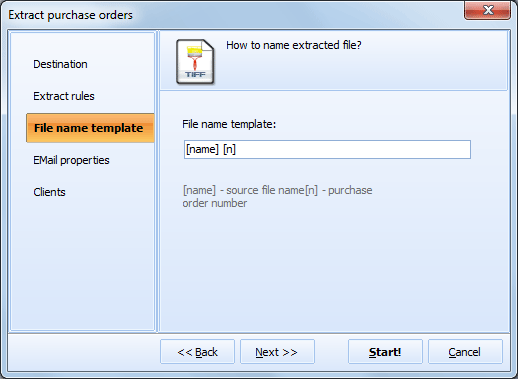Click the Extract purchase orders title
The image size is (518, 379).
point(70,15)
